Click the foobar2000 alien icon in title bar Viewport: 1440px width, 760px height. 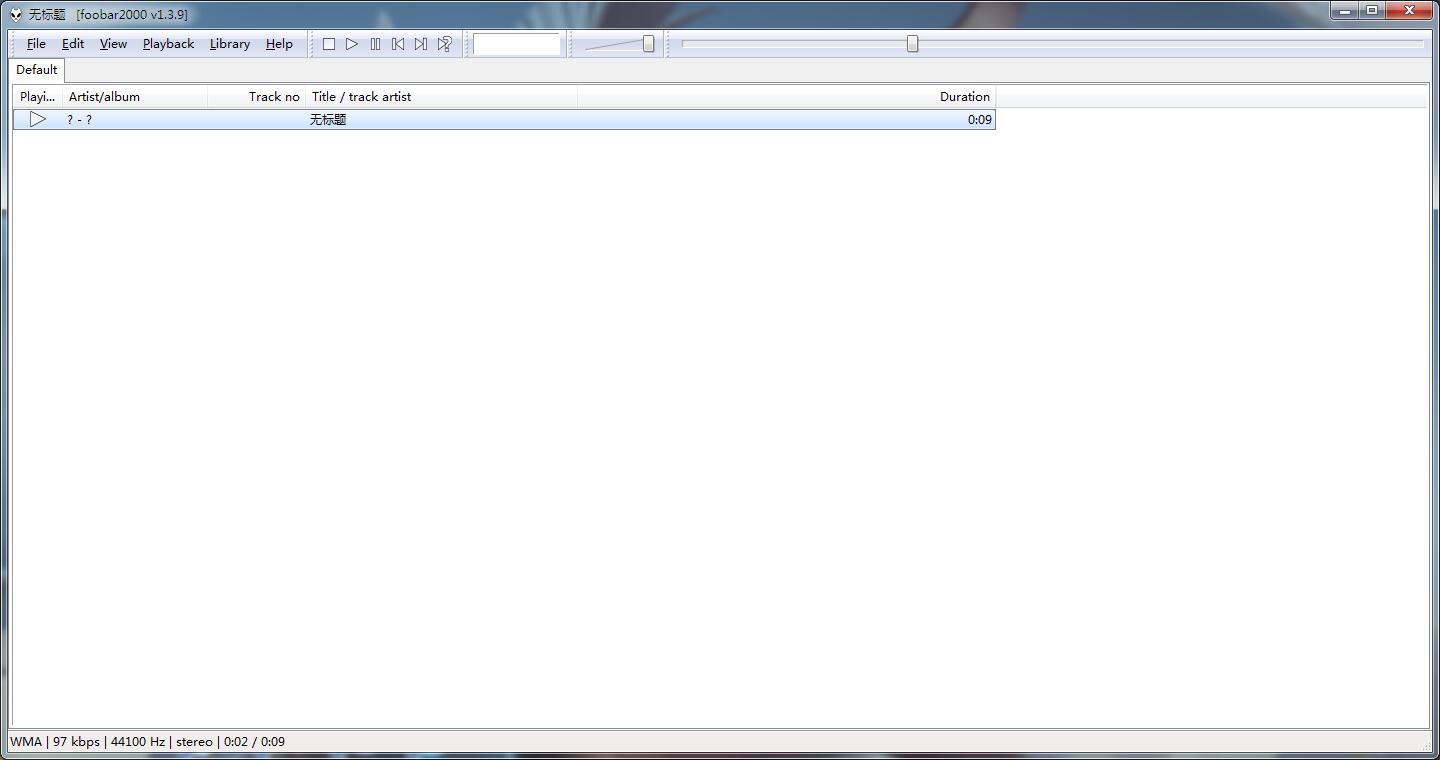click(x=16, y=14)
